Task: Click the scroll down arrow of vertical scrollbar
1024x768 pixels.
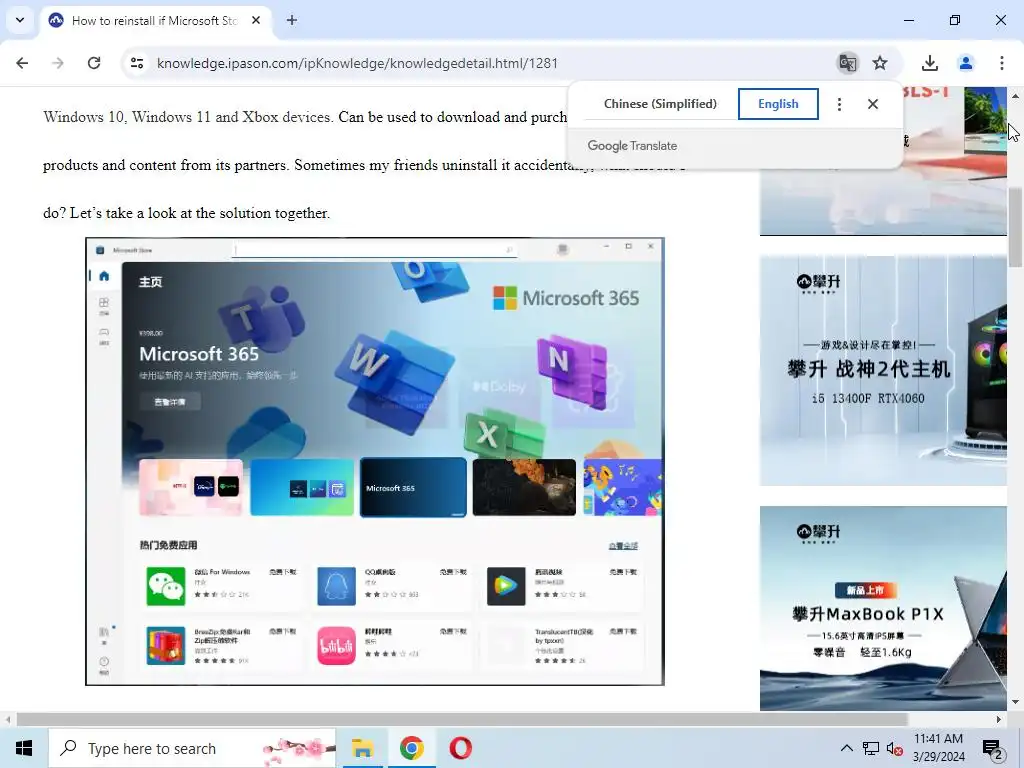Action: [1015, 702]
